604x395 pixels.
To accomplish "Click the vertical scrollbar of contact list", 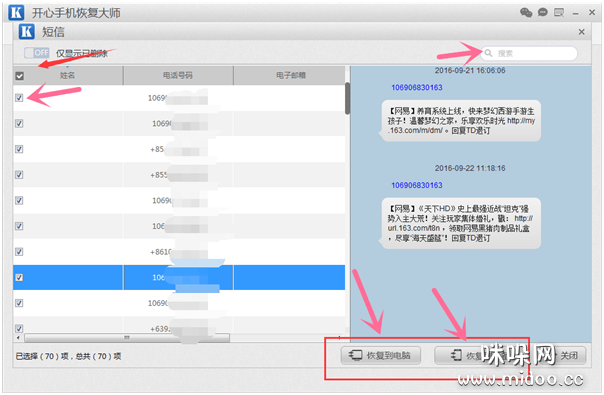I will tap(347, 98).
